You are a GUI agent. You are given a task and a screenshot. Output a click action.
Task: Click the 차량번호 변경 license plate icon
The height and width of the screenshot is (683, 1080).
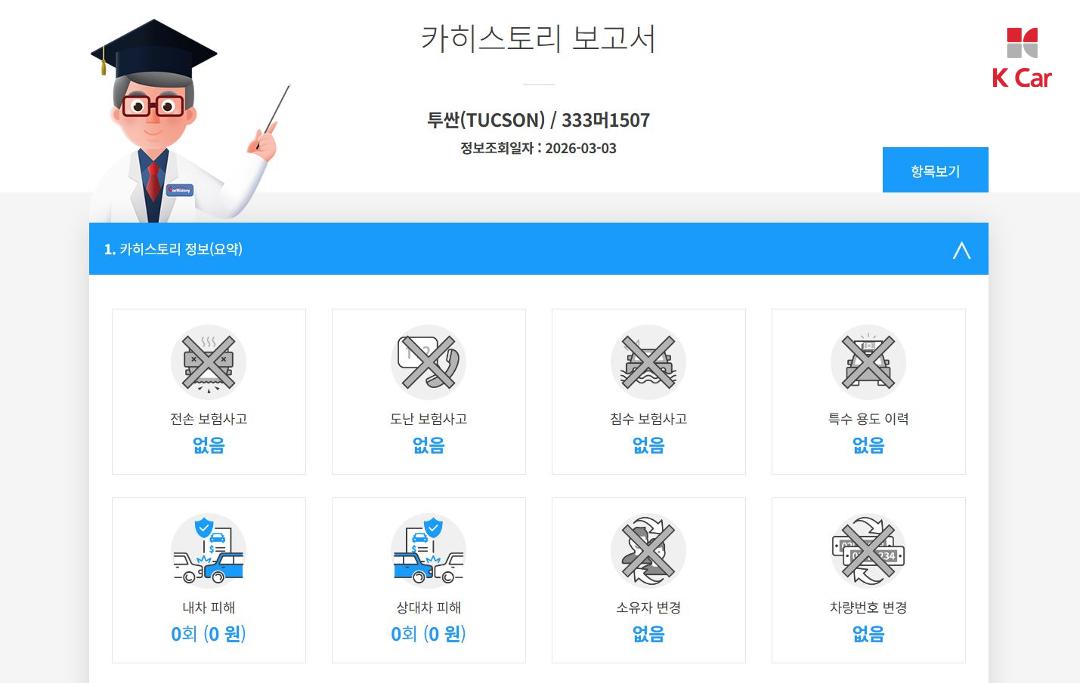click(x=868, y=551)
